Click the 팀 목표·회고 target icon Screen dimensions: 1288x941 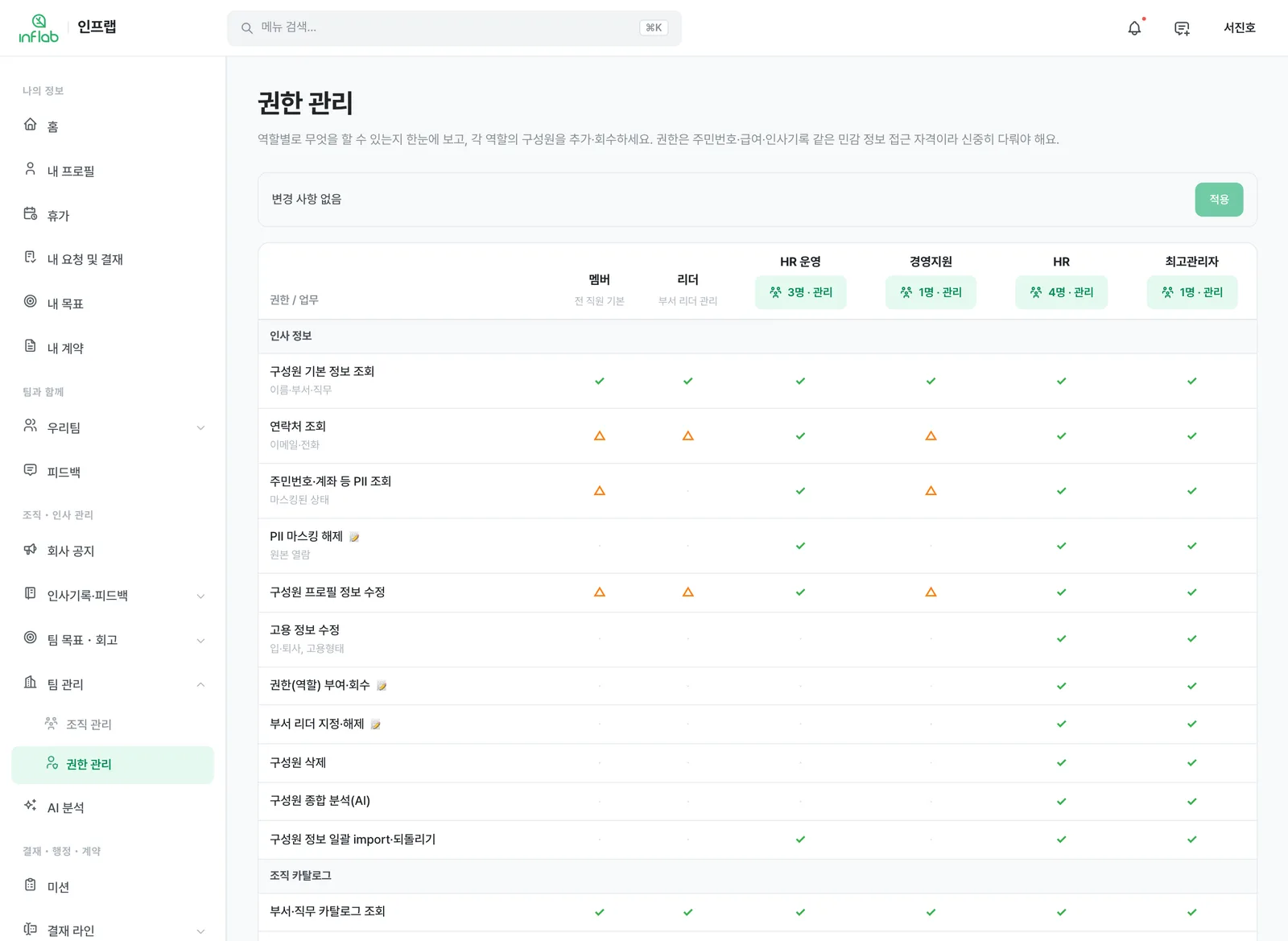coord(31,638)
